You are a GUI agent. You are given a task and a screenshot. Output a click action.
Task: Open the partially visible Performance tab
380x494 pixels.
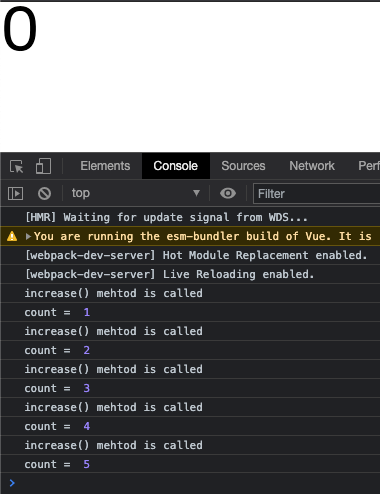(x=369, y=166)
